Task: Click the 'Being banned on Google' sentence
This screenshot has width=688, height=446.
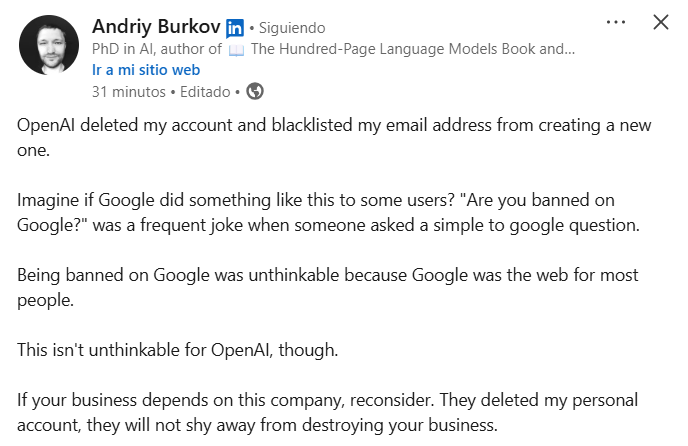Action: [x=328, y=288]
